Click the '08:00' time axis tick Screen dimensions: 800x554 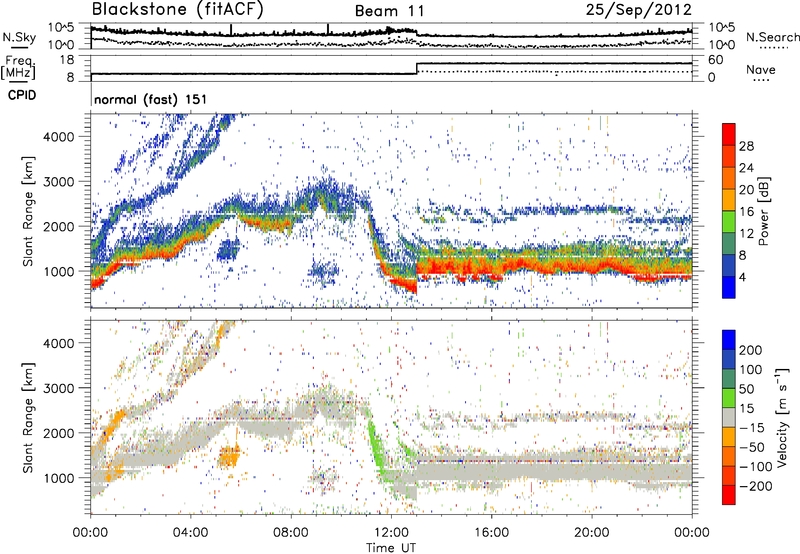[290, 533]
